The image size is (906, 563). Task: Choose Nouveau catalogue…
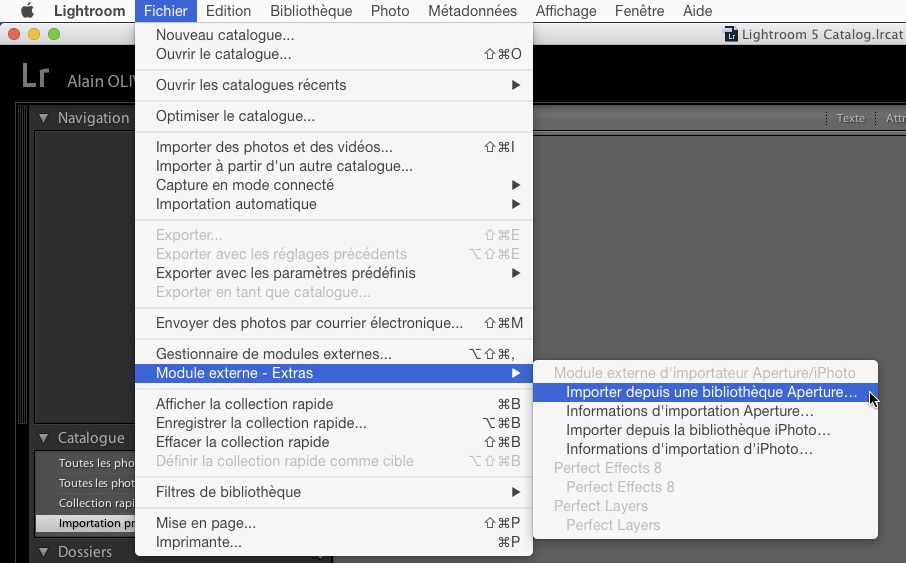point(334,35)
